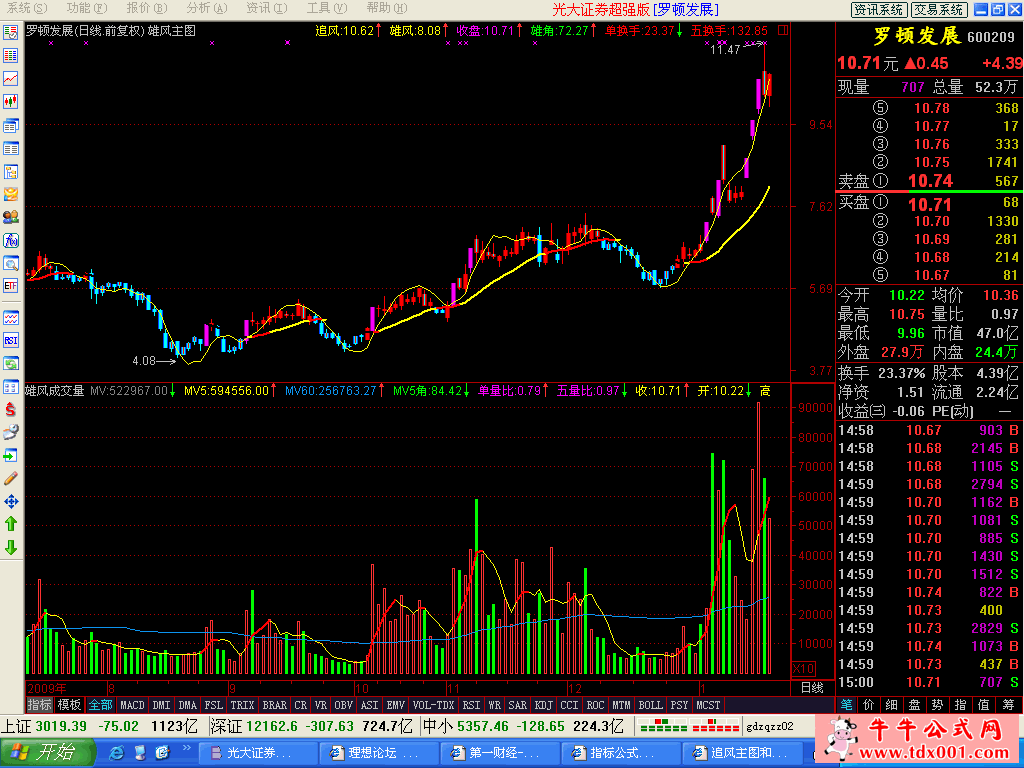The image size is (1024, 768).
Task: Click the green up arrow icon
Action: tap(10, 524)
